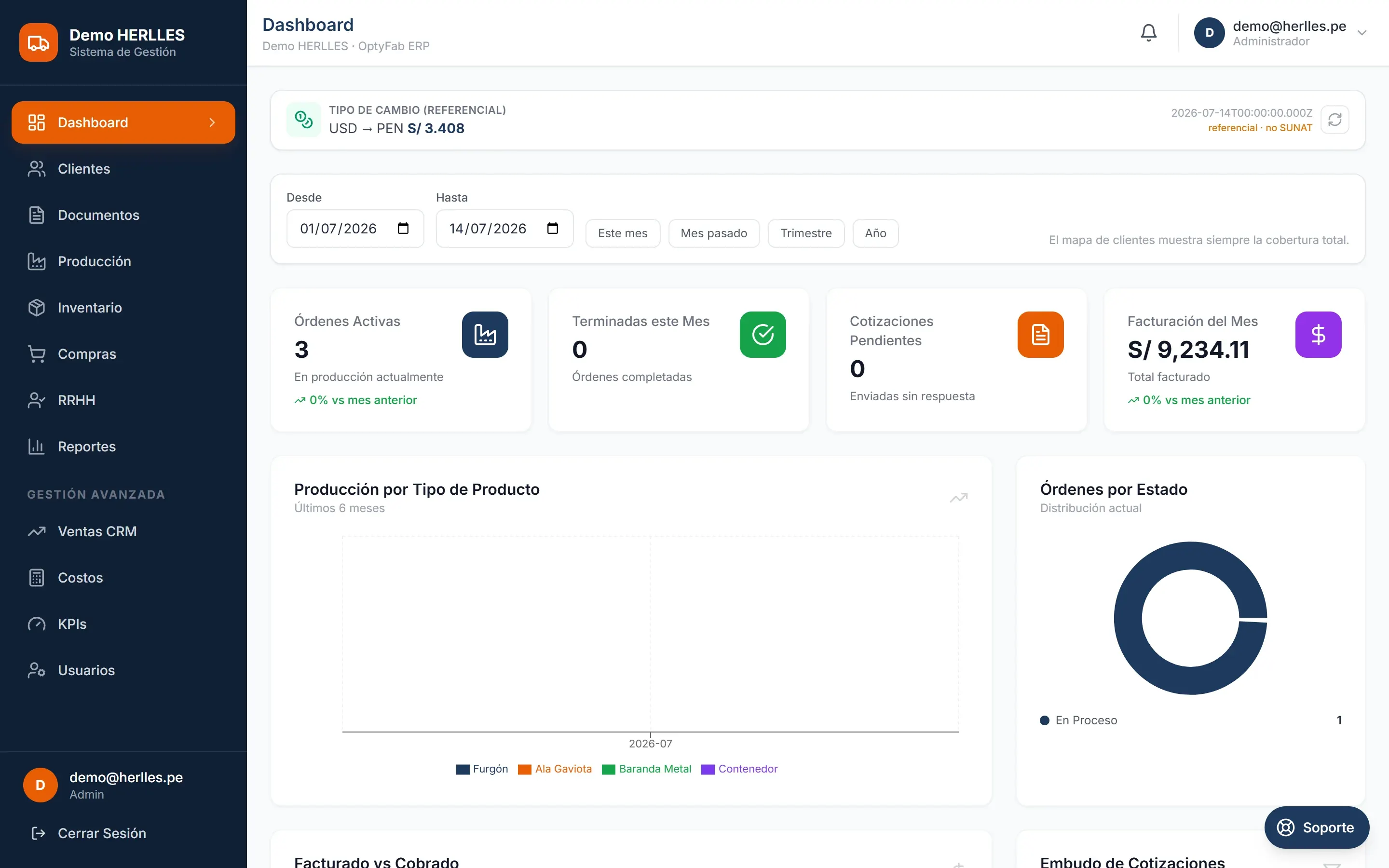The width and height of the screenshot is (1389, 868).
Task: Click the RRHH user-check icon
Action: (x=37, y=400)
